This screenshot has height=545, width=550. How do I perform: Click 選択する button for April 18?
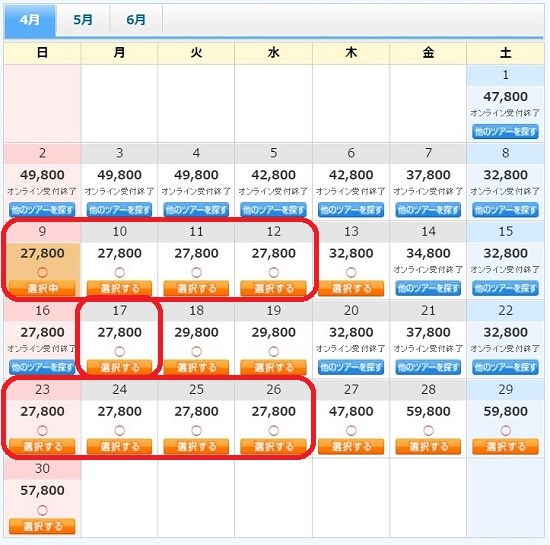196,367
